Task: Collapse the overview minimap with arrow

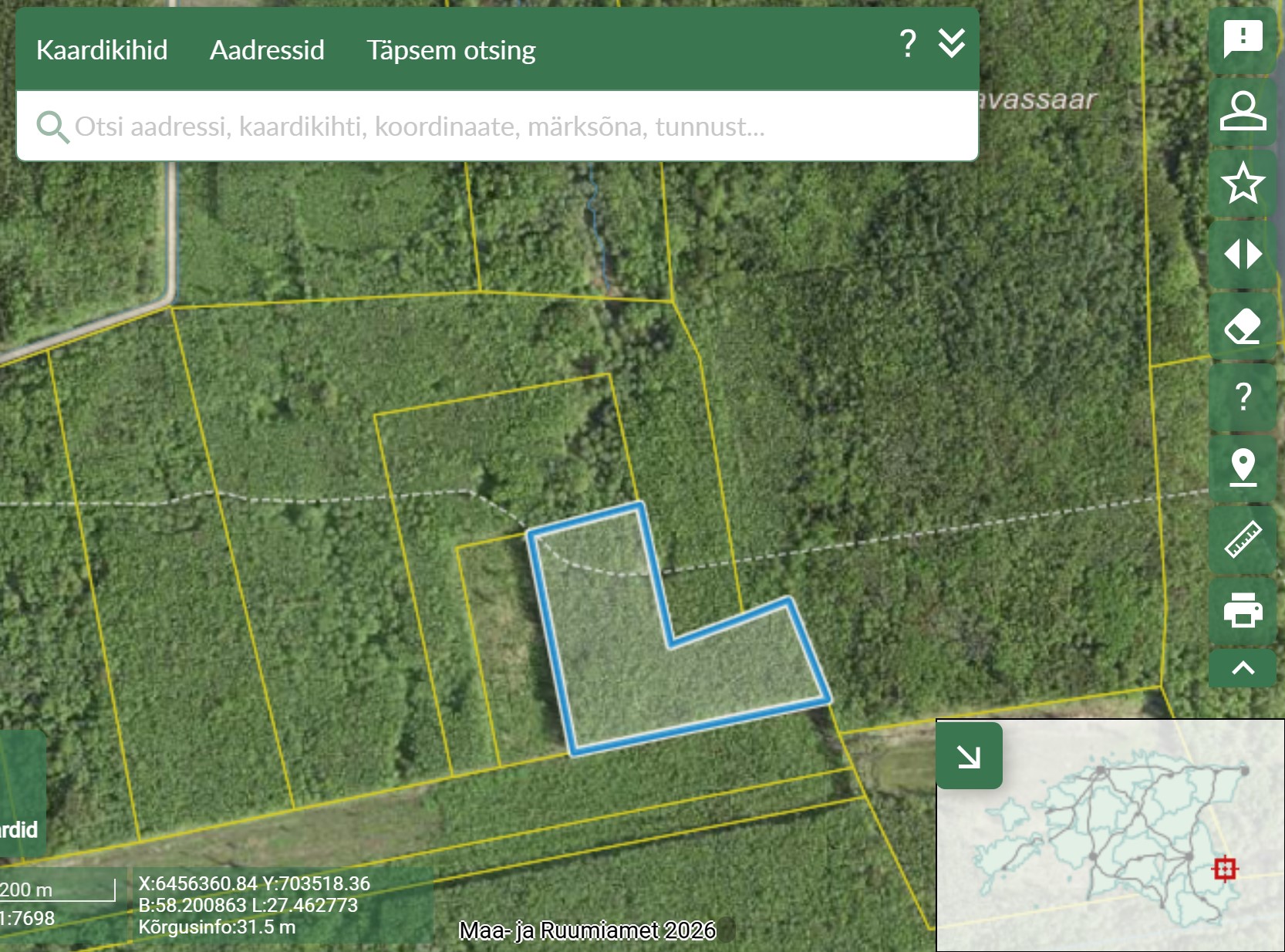Action: click(x=969, y=756)
